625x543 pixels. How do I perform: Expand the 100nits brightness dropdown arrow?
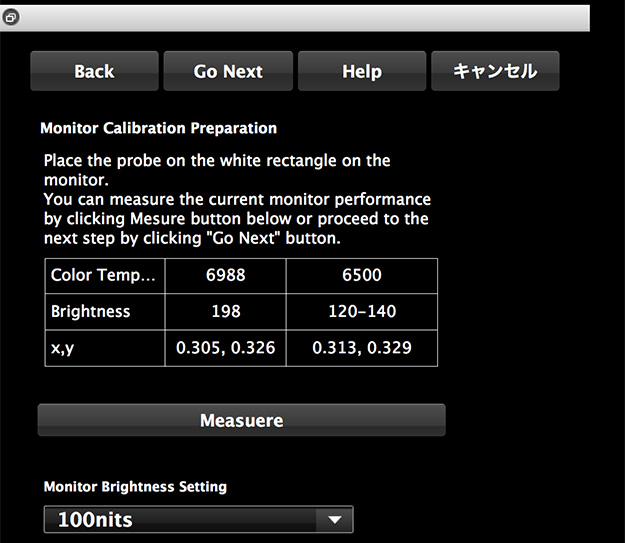[334, 519]
